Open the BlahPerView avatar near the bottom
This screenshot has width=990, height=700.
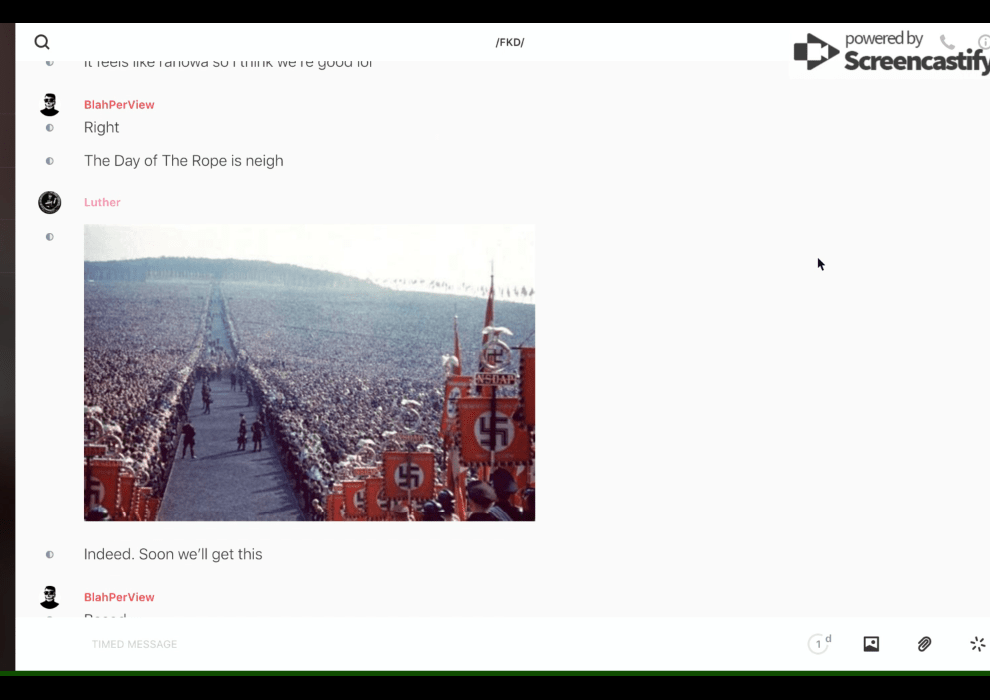(x=50, y=597)
